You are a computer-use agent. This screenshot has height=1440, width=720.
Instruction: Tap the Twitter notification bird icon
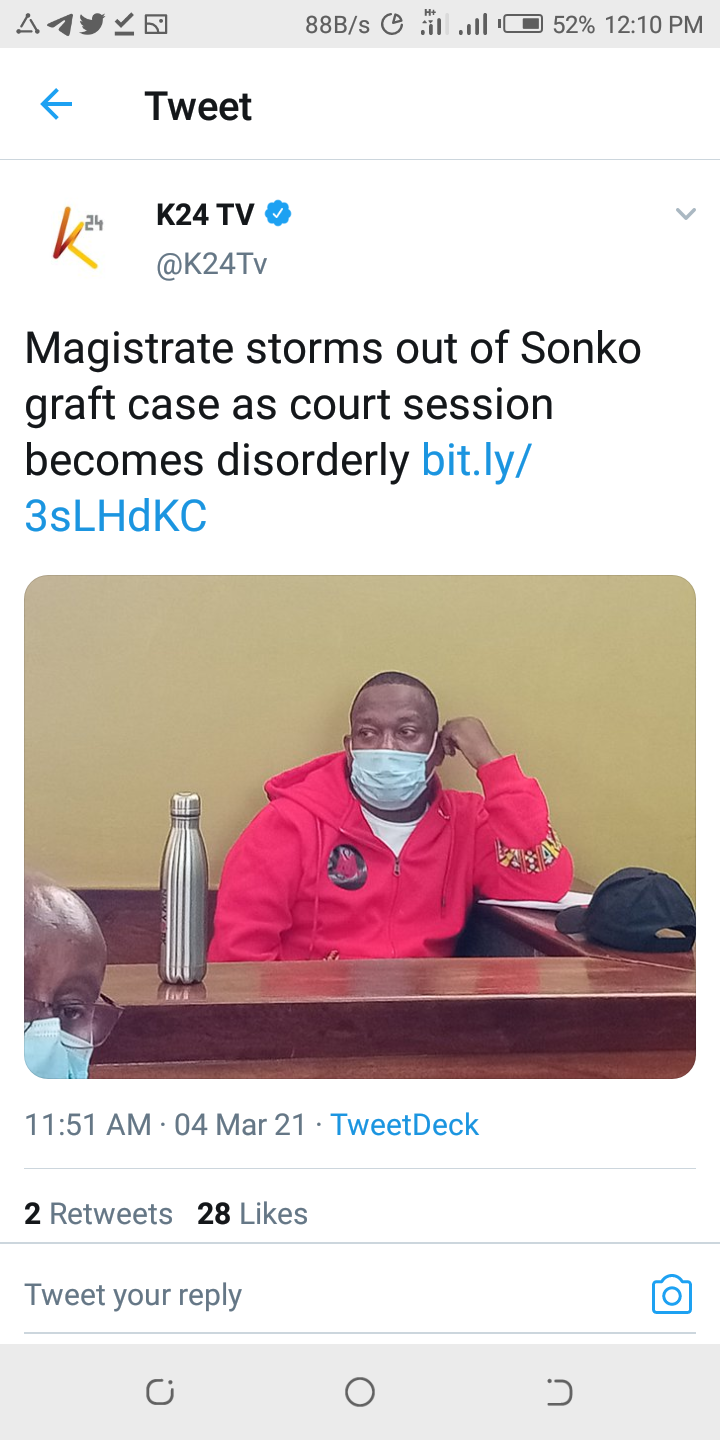pyautogui.click(x=92, y=25)
